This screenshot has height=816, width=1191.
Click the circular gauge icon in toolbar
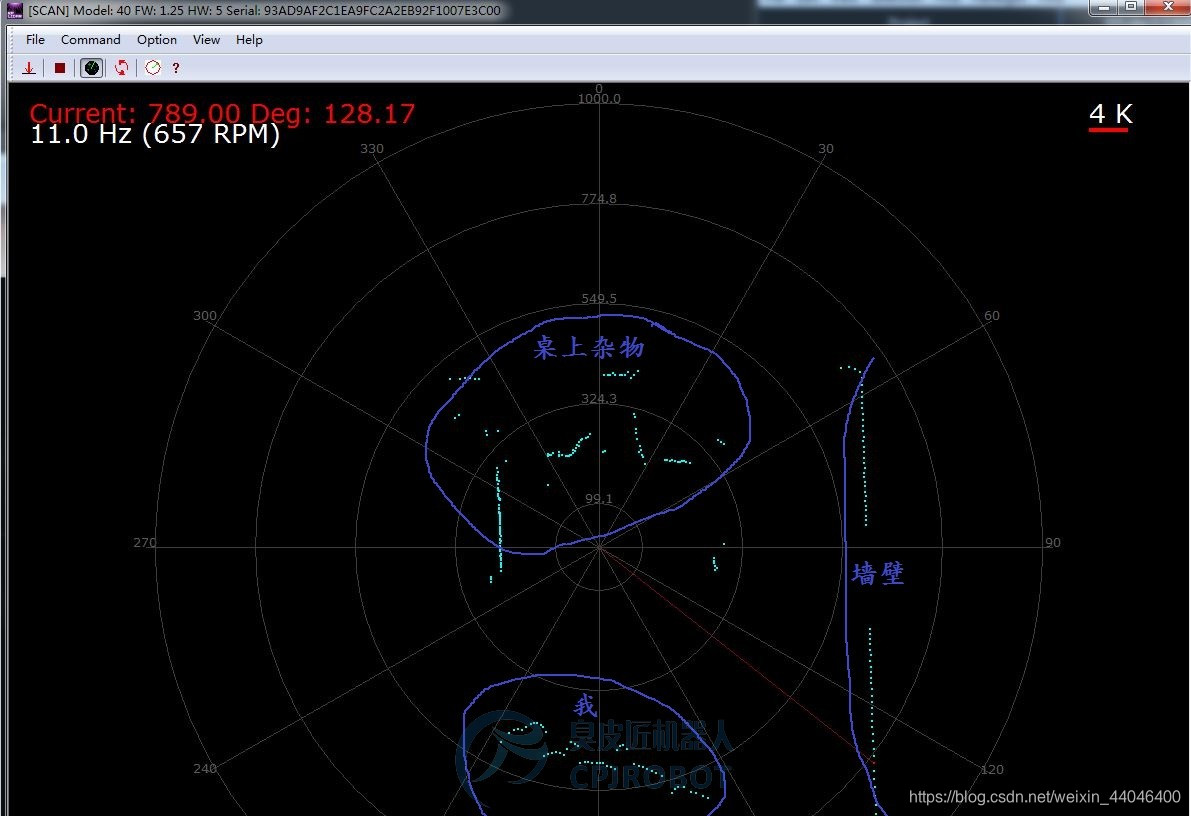(x=153, y=68)
